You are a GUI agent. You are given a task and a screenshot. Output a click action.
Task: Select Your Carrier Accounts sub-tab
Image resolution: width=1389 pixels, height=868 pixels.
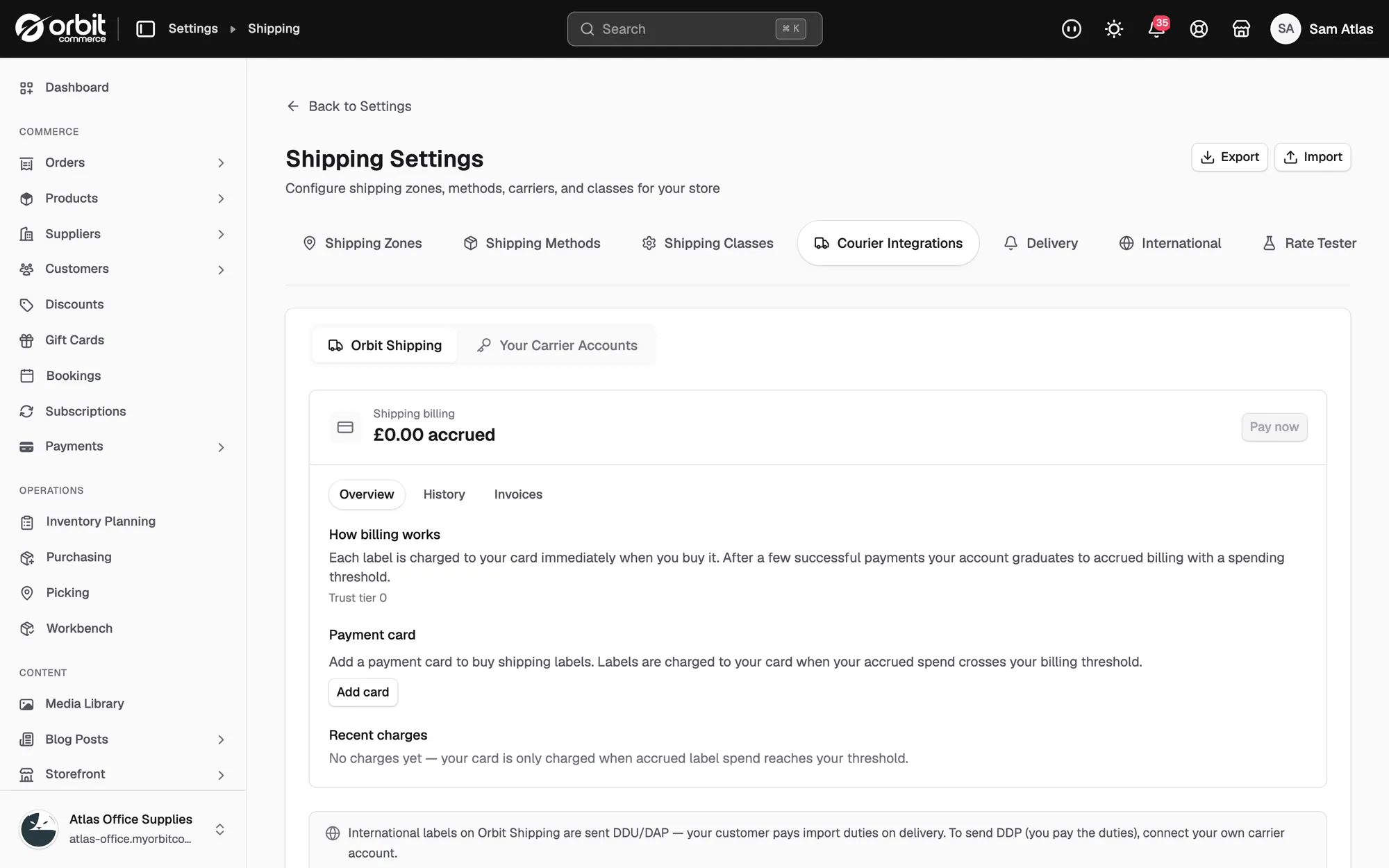(x=557, y=345)
